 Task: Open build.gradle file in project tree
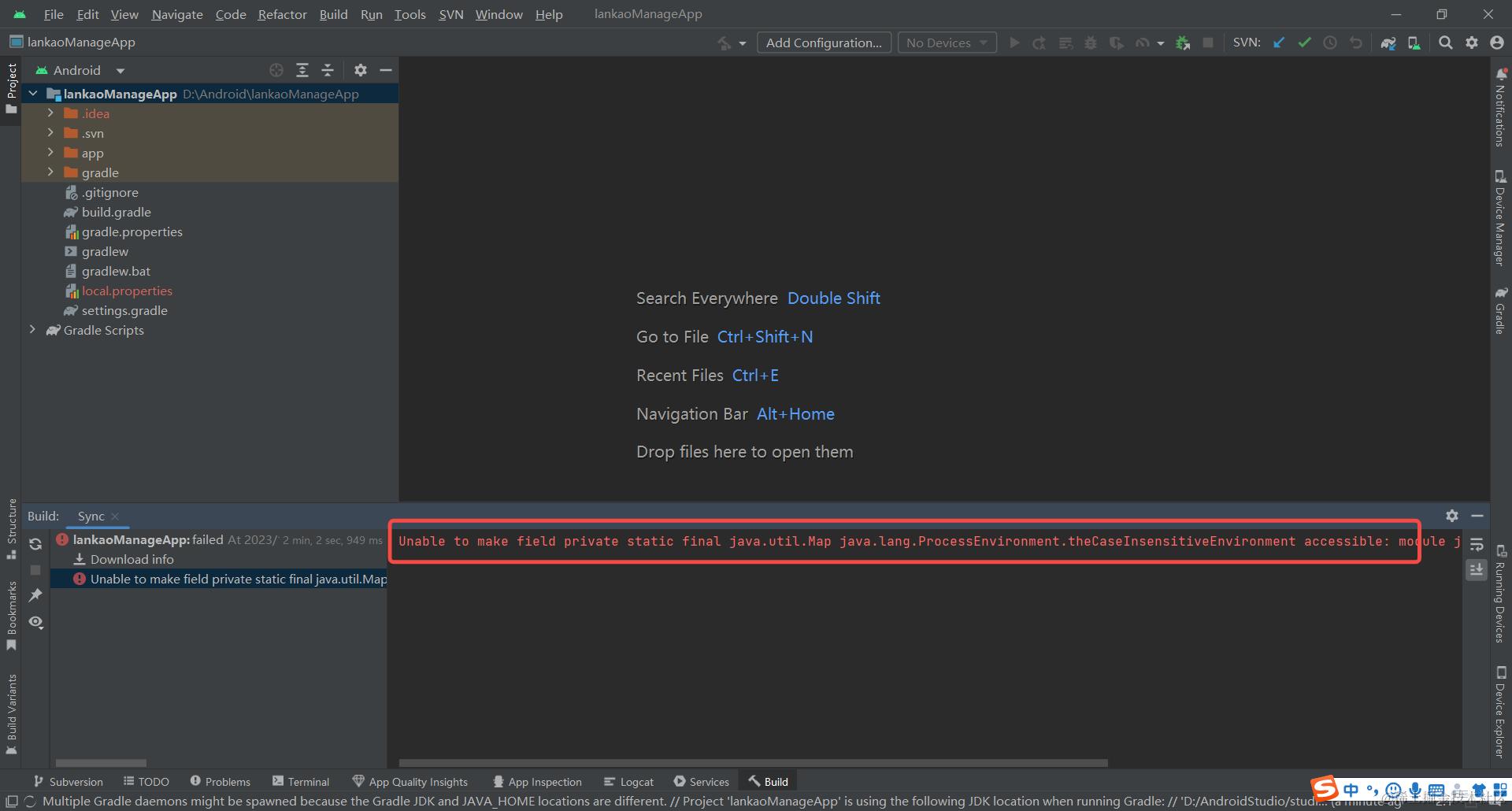116,212
